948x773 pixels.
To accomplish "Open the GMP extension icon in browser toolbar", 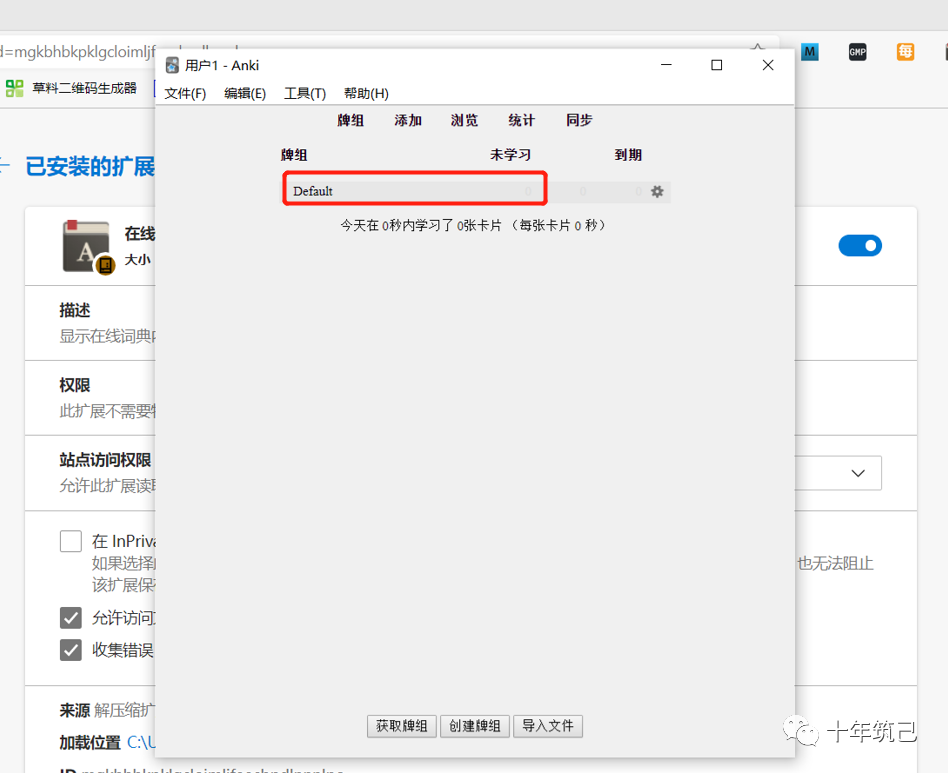I will coord(857,52).
